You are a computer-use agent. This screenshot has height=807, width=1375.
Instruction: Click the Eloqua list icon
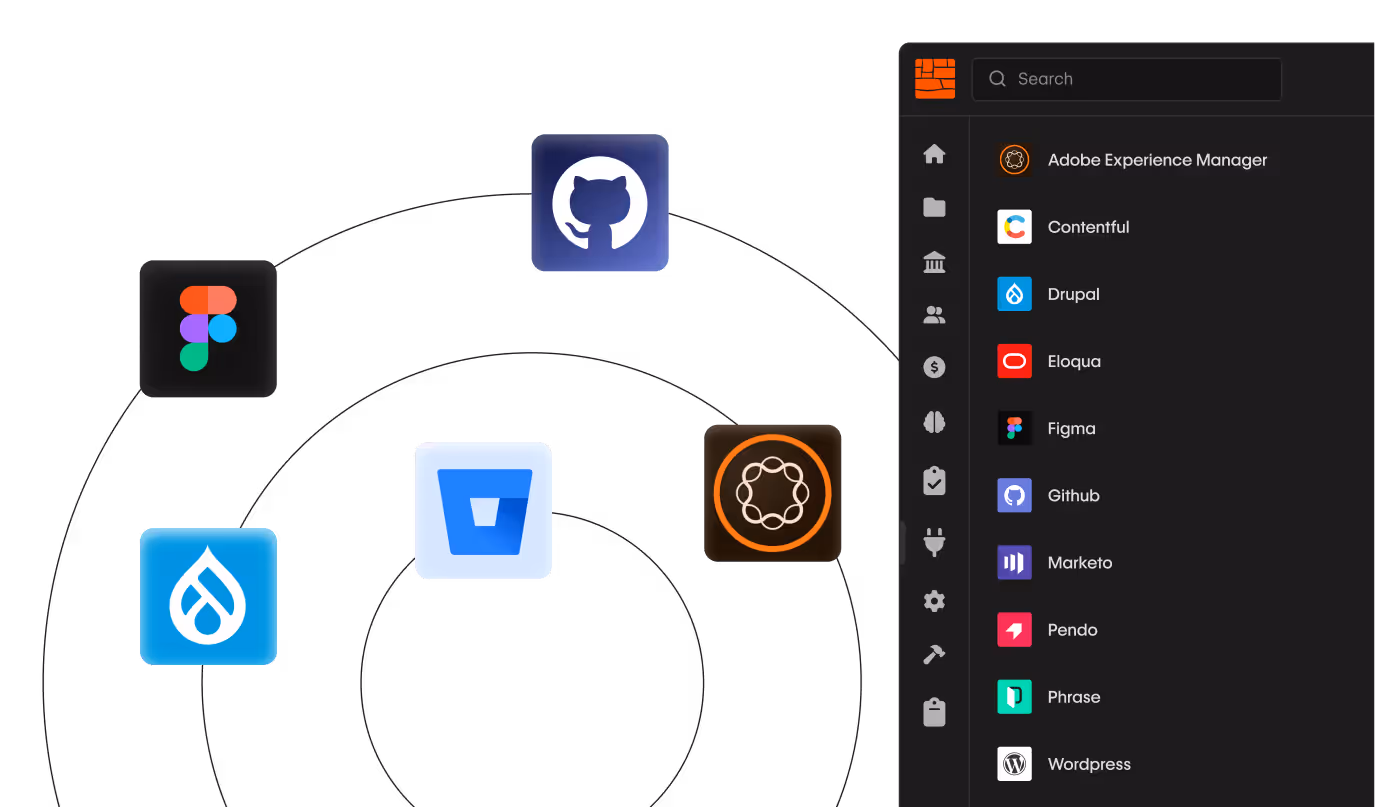[x=1014, y=361]
